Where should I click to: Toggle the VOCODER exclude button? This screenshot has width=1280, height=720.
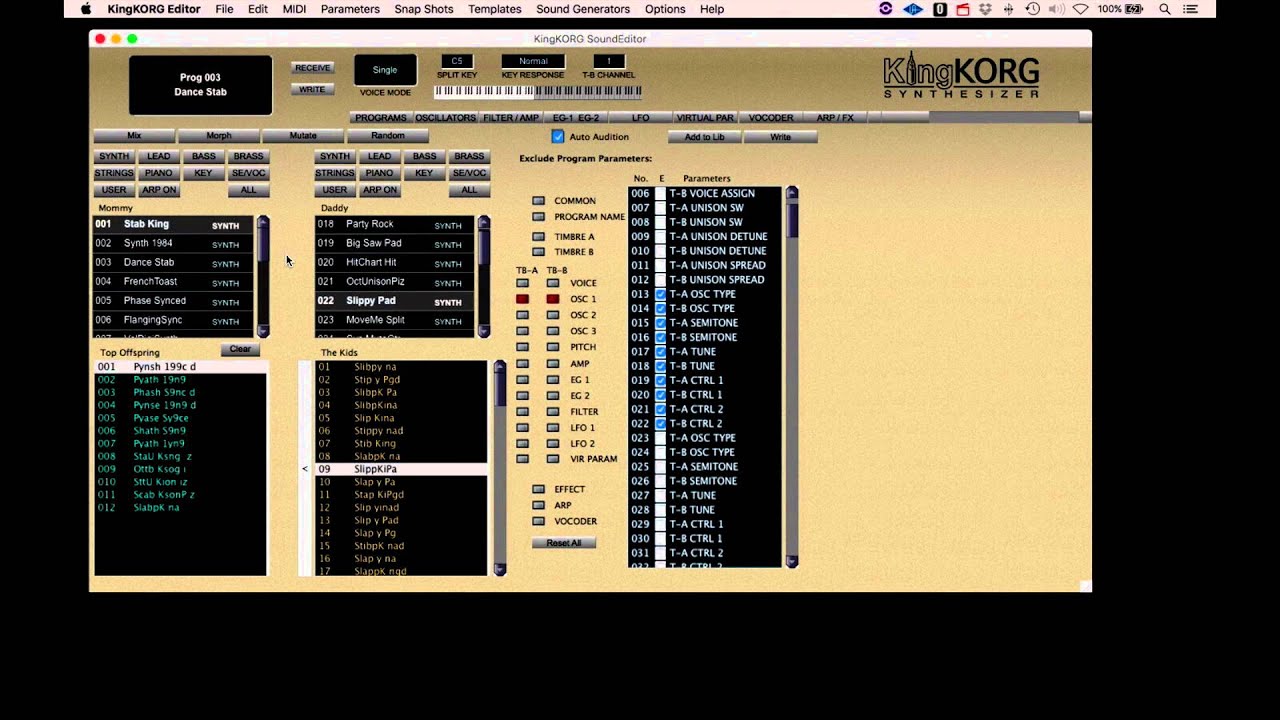(538, 521)
